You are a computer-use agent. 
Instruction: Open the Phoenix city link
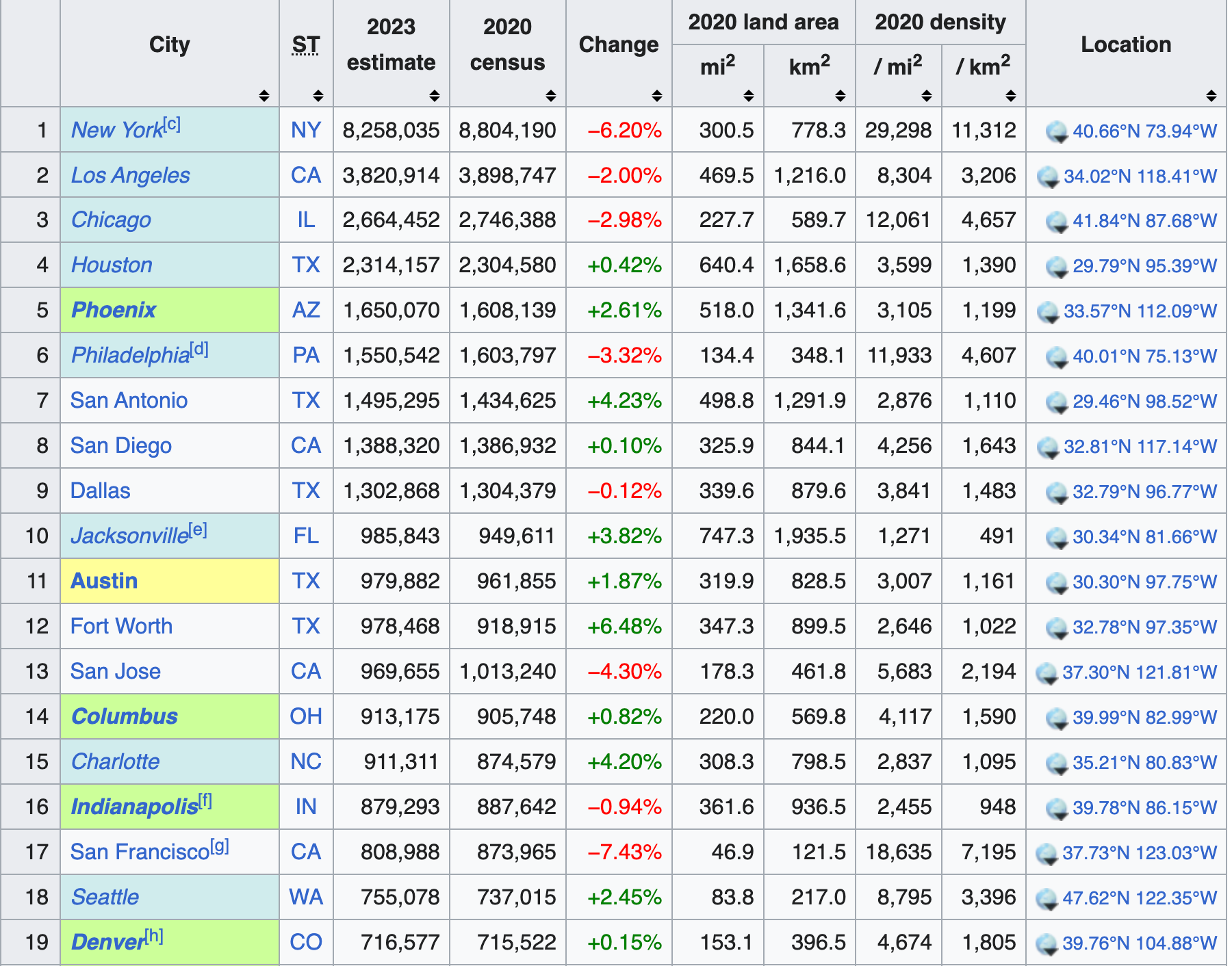[114, 310]
